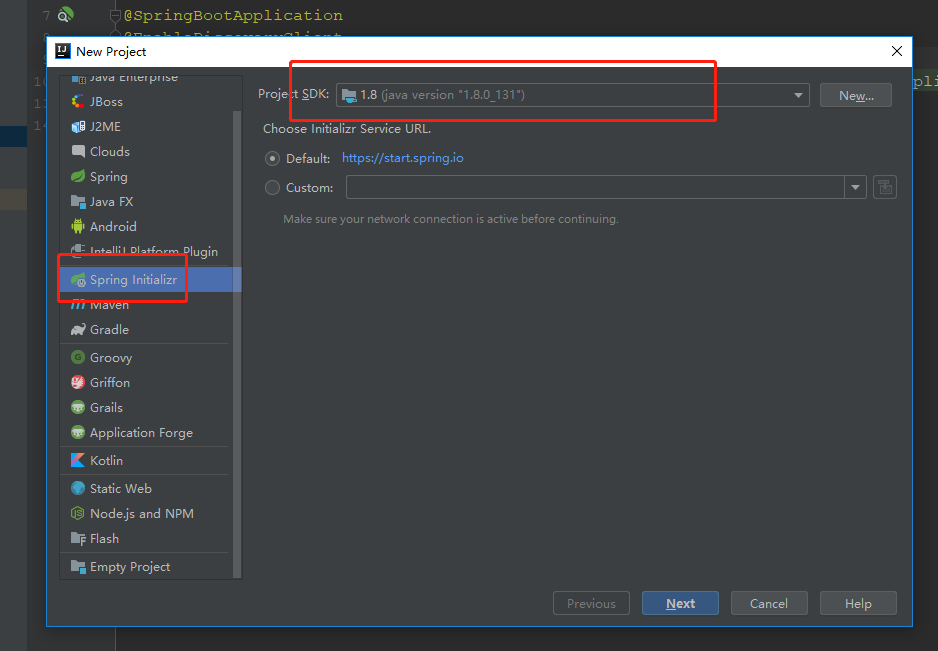Click the Next button

(x=680, y=603)
